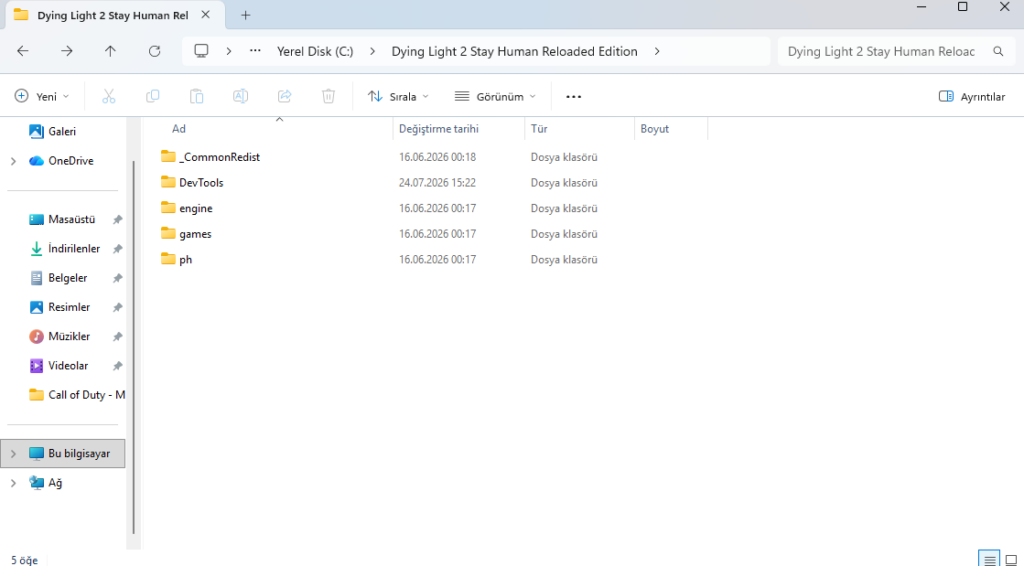
Task: Switch to large thumbnails view icon in status bar
Action: pyautogui.click(x=1012, y=559)
